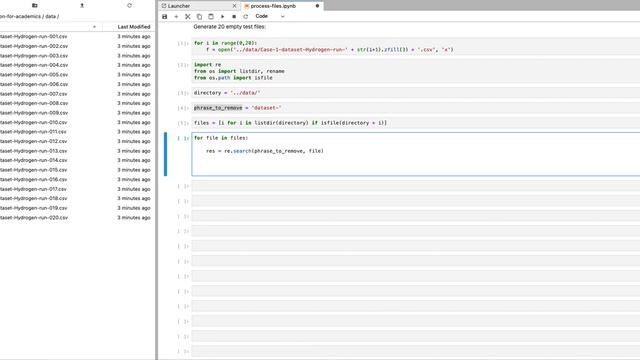Image resolution: width=640 pixels, height=360 pixels.
Task: Refresh the file list in file browser
Action: [129, 5]
